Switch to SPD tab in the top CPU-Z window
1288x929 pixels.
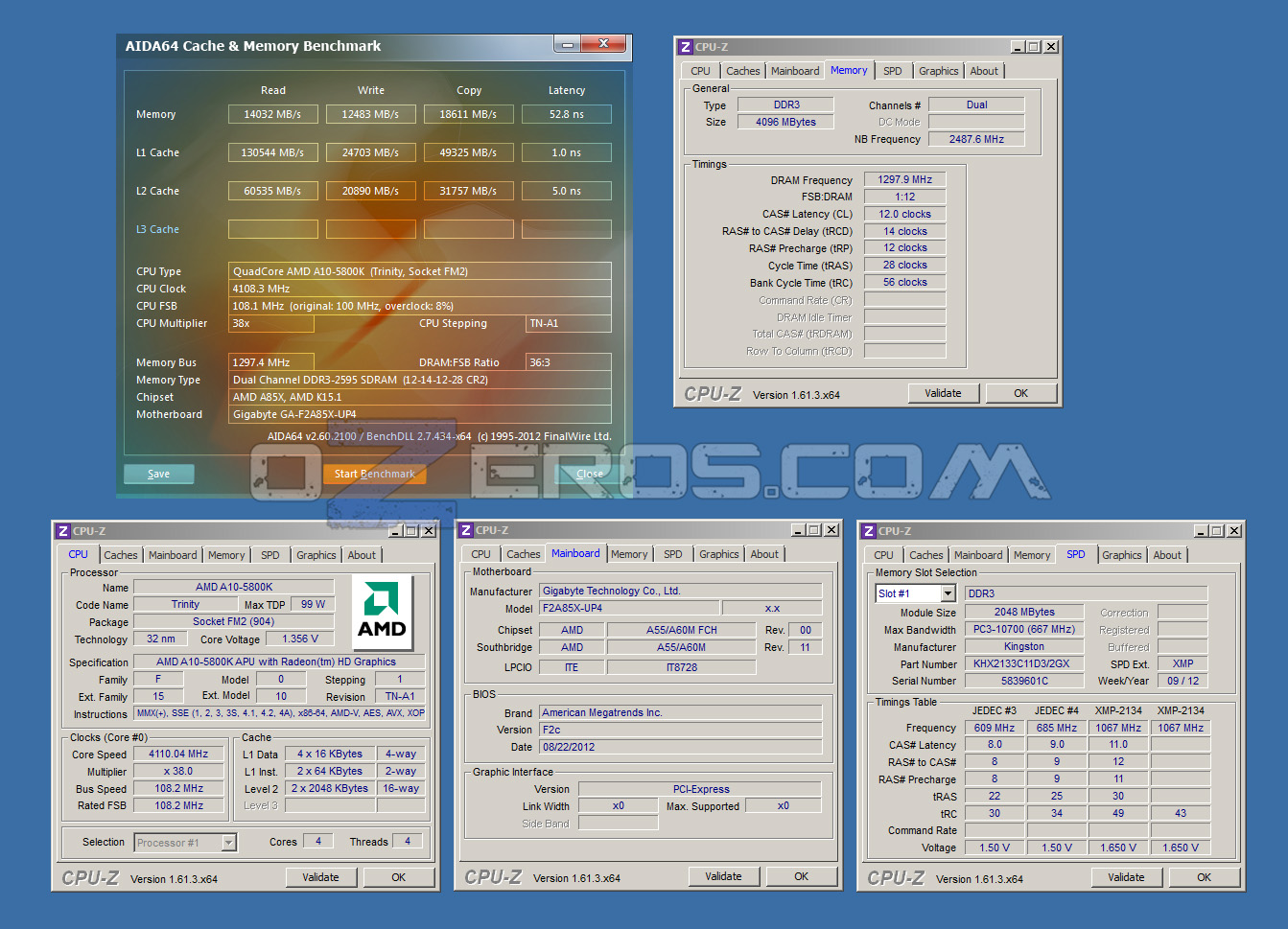pos(892,71)
